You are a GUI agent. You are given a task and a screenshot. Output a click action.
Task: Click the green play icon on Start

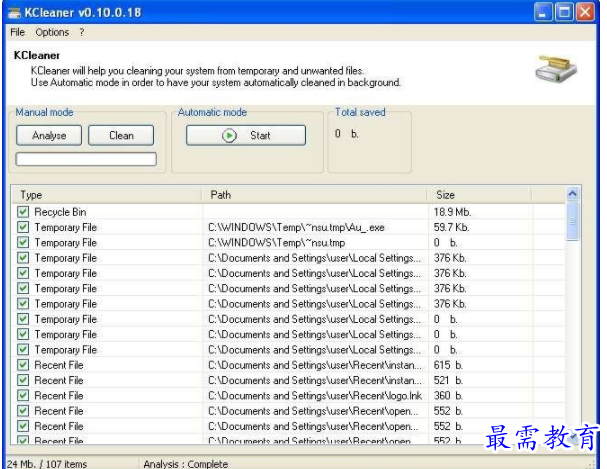tap(229, 136)
